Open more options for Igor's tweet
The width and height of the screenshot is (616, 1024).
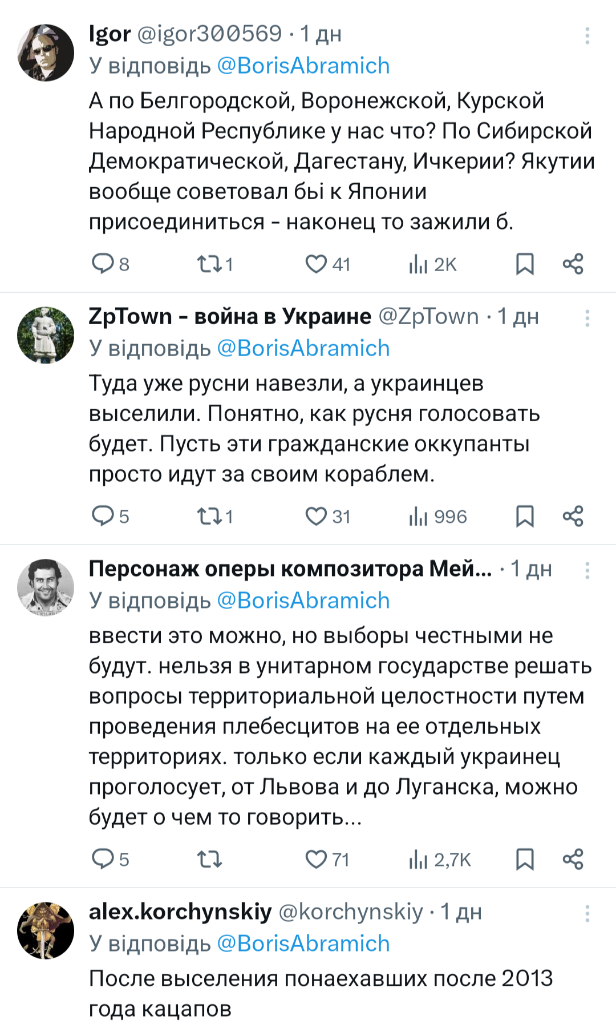[x=586, y=36]
